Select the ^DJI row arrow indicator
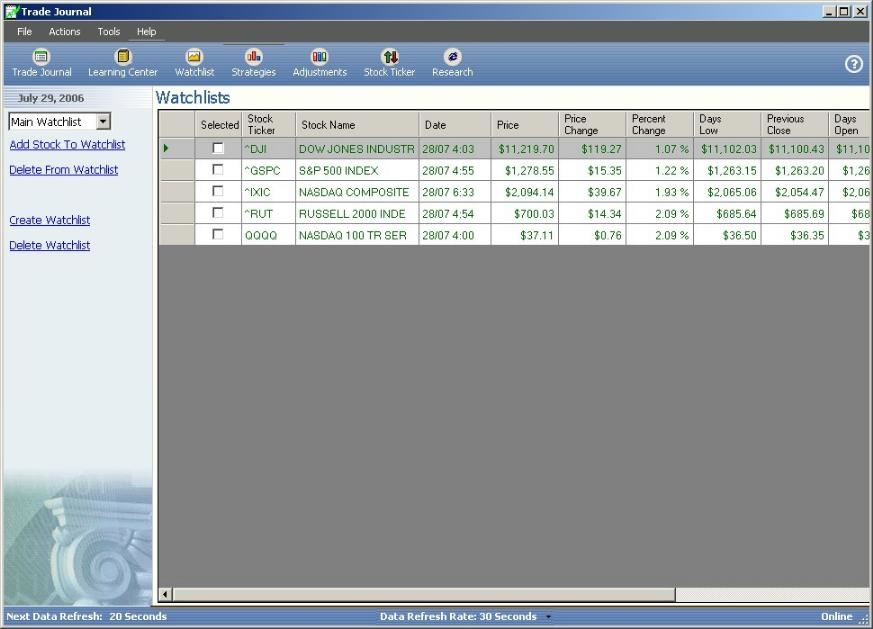 click(x=166, y=148)
